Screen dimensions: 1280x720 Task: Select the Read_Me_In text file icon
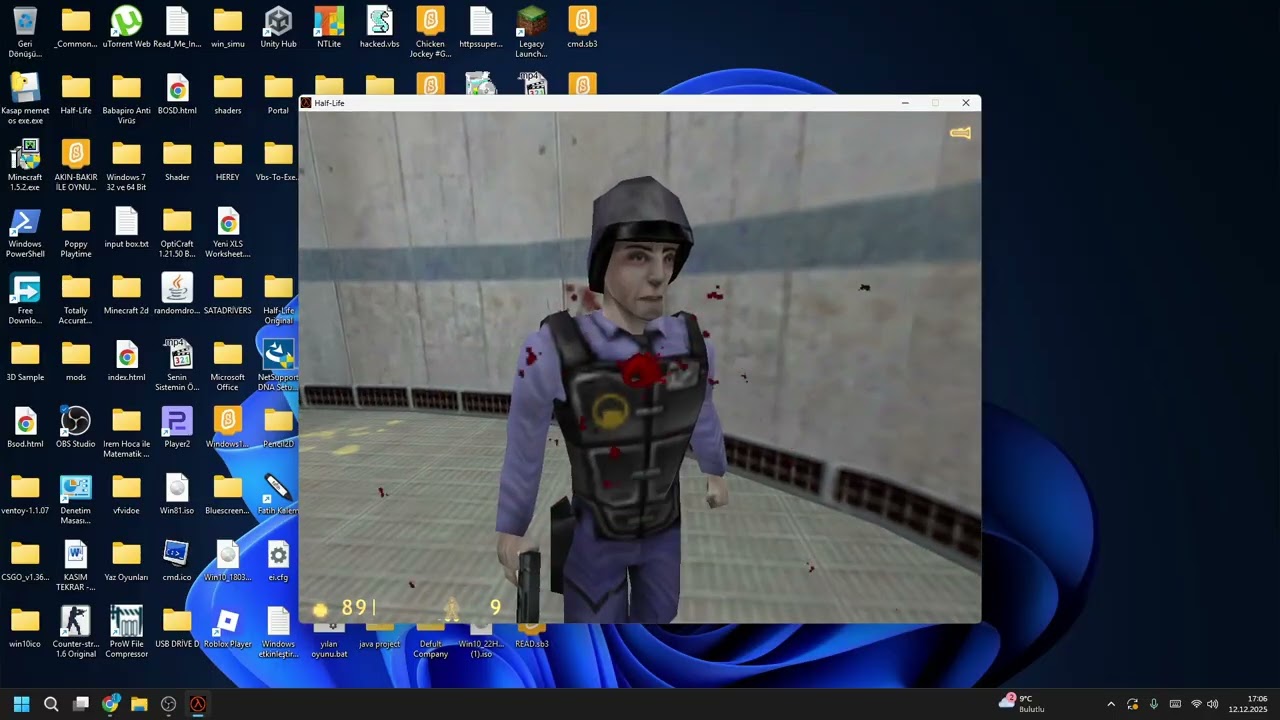click(x=177, y=28)
